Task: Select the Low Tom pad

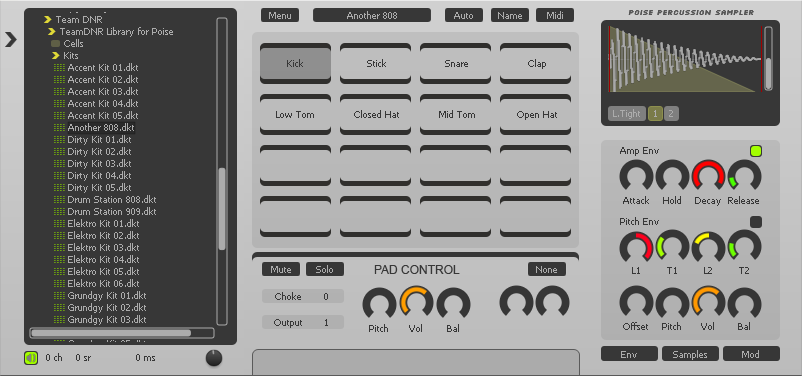Action: tap(295, 115)
